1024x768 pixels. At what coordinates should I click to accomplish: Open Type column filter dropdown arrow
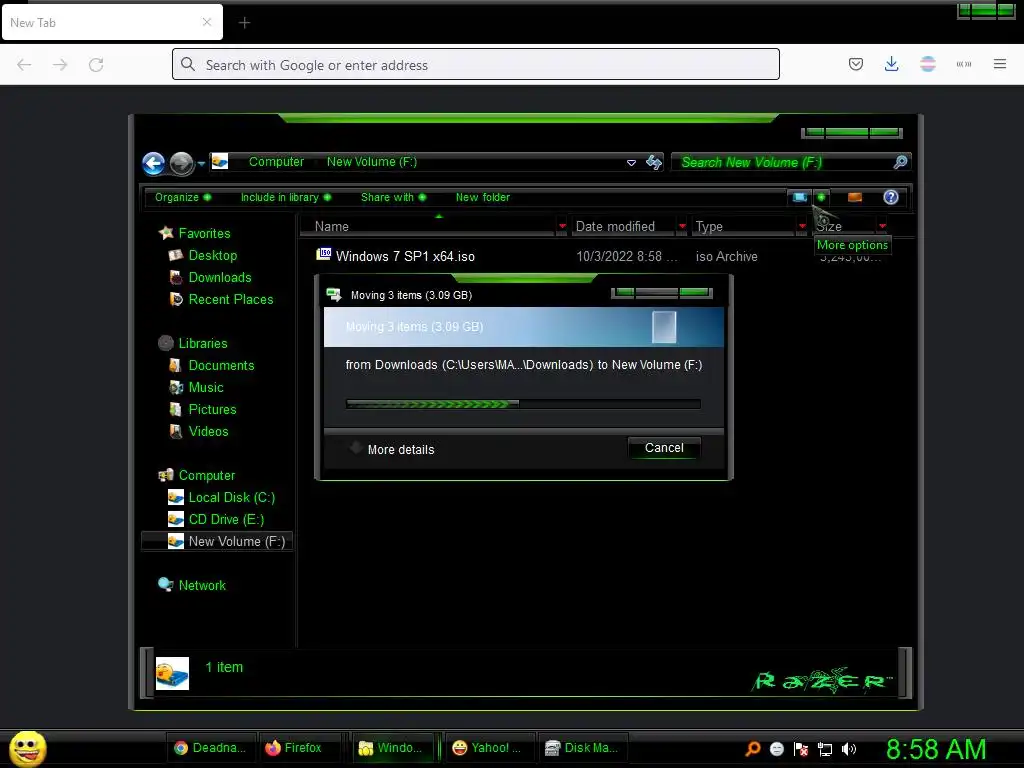803,227
